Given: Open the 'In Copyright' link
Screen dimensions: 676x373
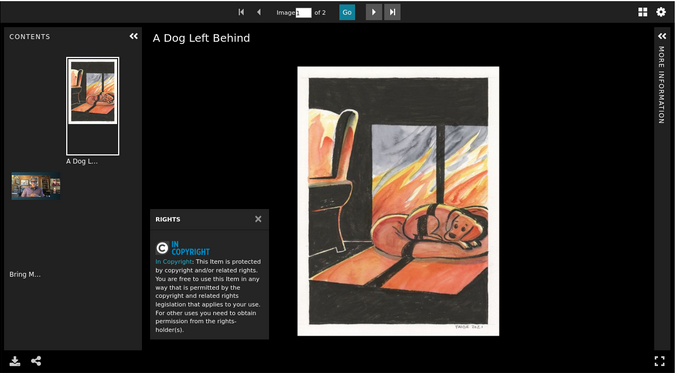Looking at the screenshot, I should point(173,262).
